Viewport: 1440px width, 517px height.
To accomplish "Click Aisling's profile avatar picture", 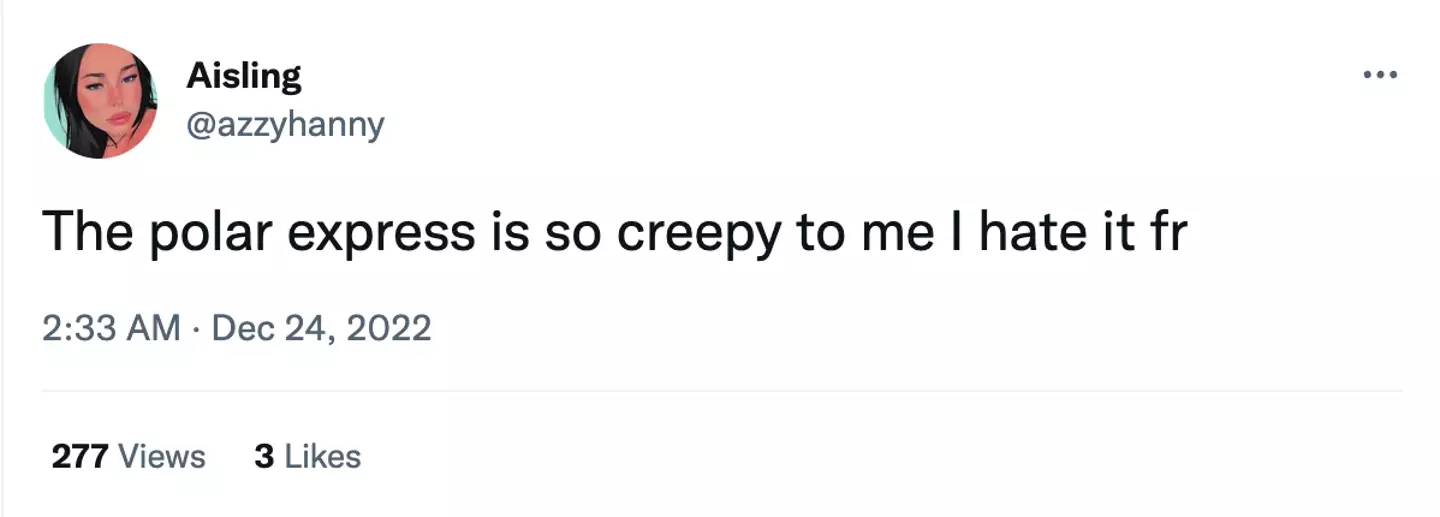I will click(x=100, y=101).
